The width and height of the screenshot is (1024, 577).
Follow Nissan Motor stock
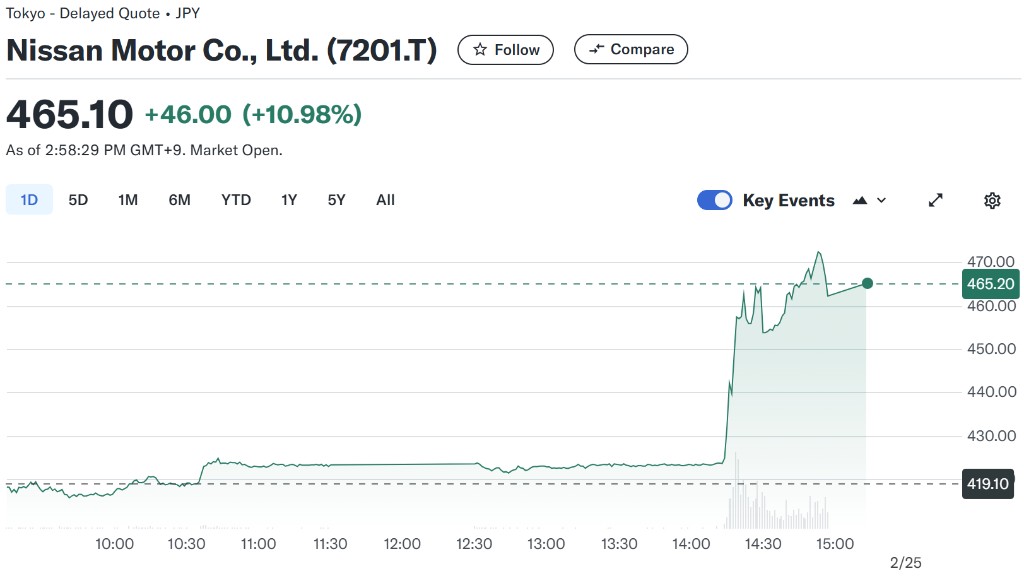tap(505, 50)
